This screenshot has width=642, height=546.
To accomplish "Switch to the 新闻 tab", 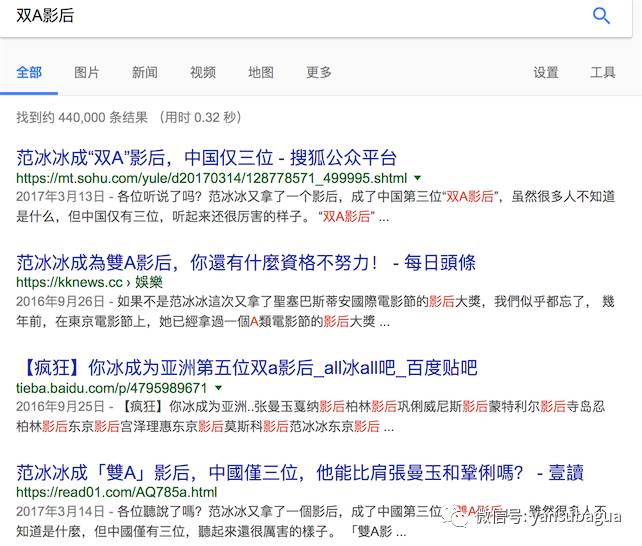I will (145, 72).
